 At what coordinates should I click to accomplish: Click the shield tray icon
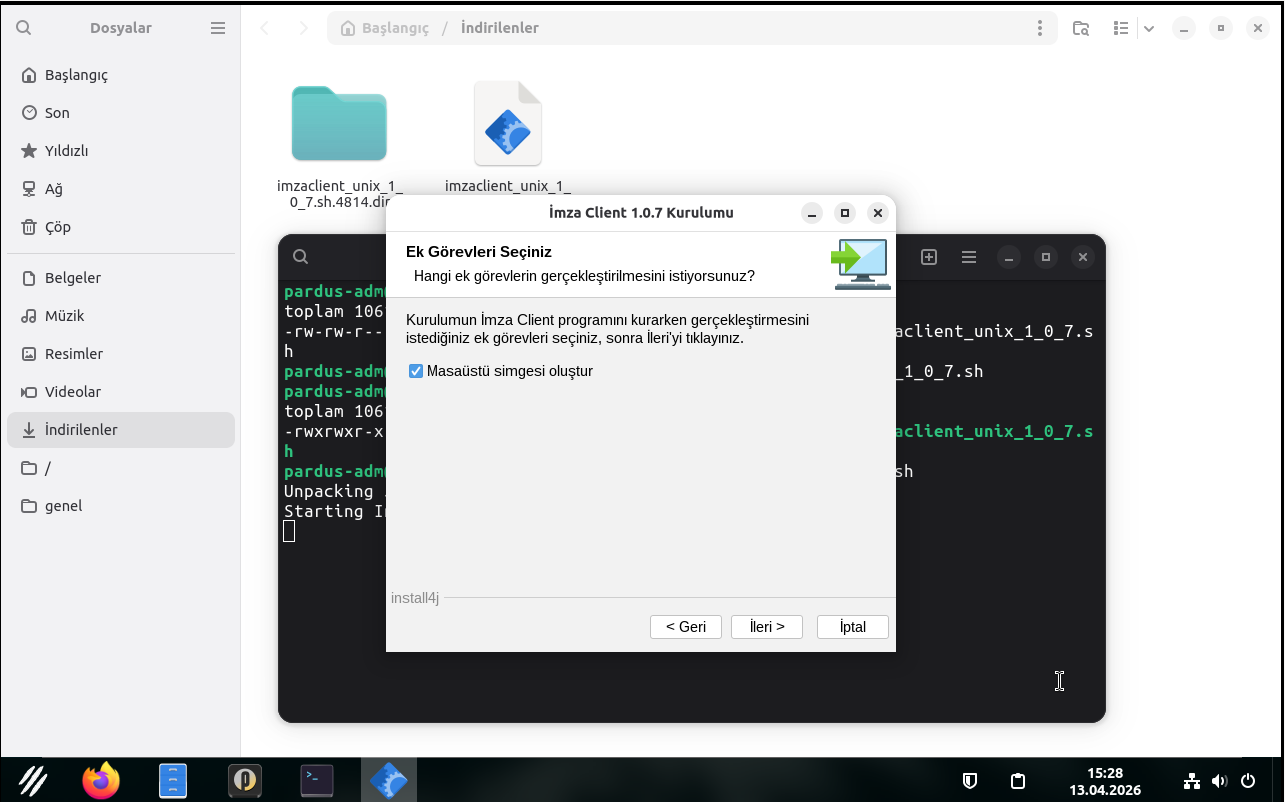(970, 781)
